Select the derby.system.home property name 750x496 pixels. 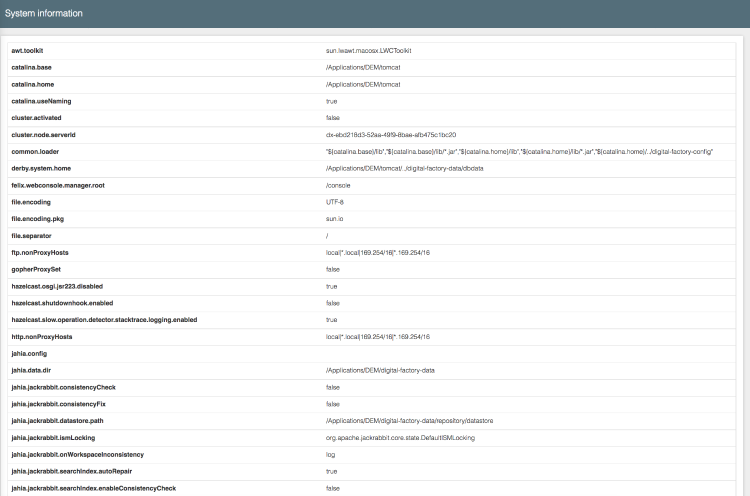tap(41, 168)
